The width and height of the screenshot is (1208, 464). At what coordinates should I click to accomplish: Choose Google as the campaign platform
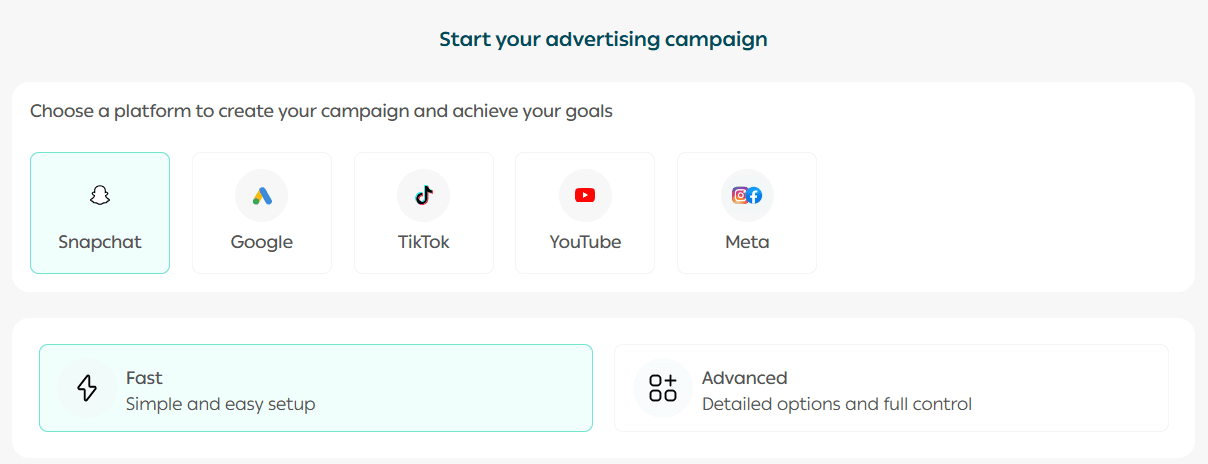[262, 242]
